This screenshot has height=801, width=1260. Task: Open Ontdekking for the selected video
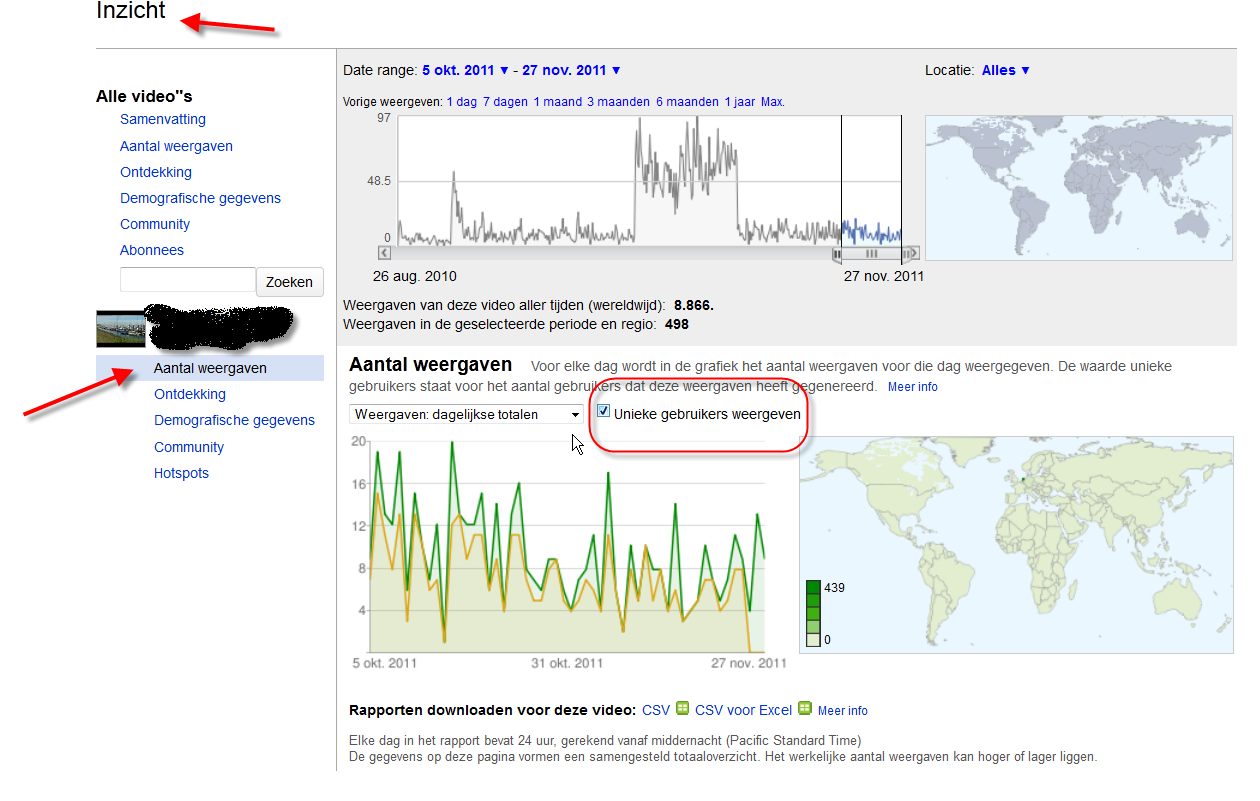point(190,394)
